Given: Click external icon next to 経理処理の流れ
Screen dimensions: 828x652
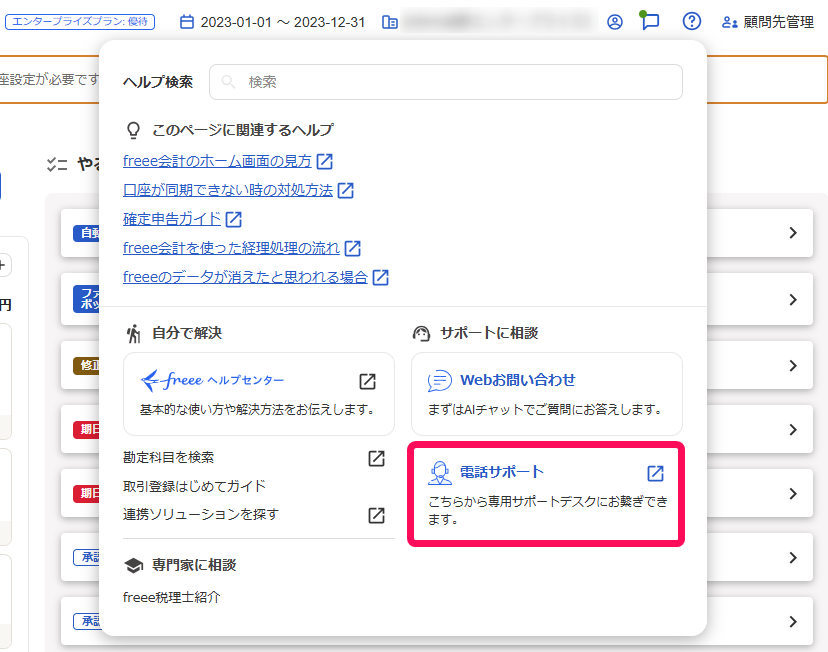Looking at the screenshot, I should click(x=352, y=248).
